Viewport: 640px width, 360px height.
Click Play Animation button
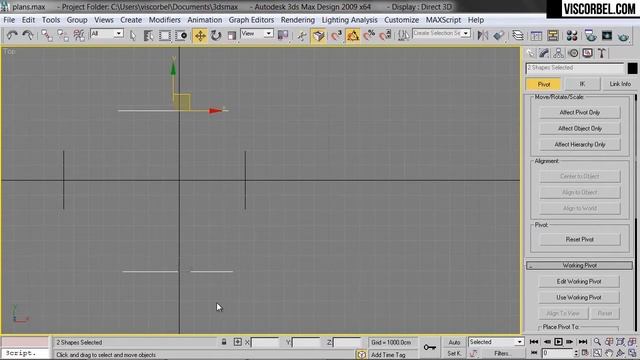(558, 342)
